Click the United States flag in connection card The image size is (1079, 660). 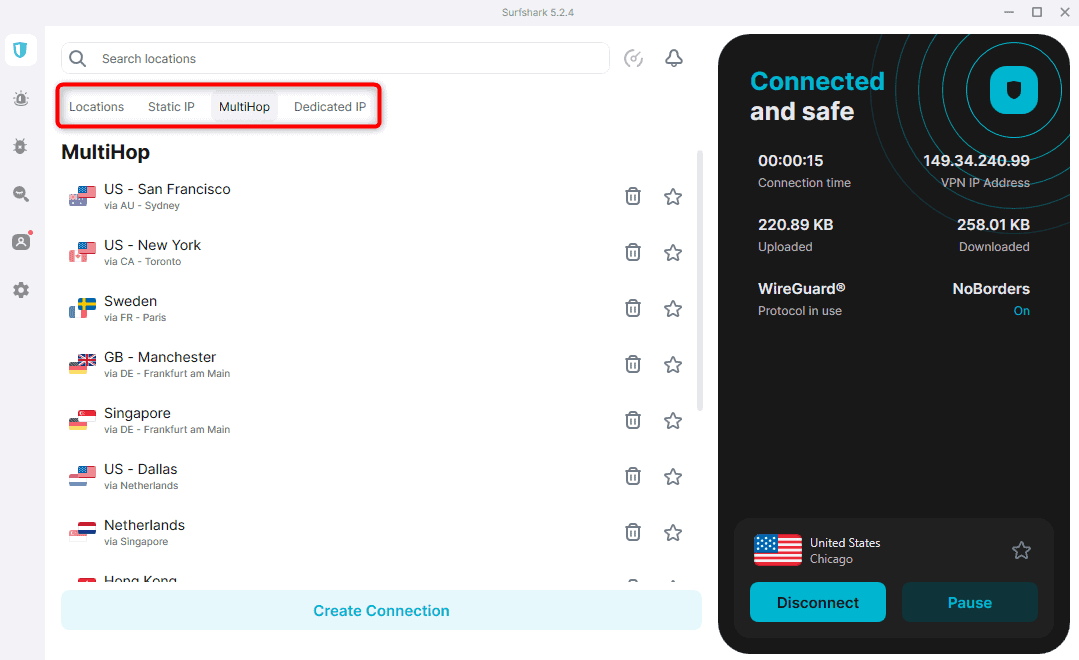pos(778,550)
